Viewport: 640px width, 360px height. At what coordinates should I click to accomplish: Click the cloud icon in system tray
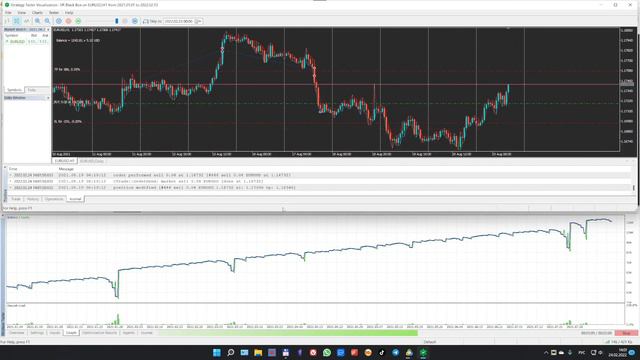(x=562, y=352)
